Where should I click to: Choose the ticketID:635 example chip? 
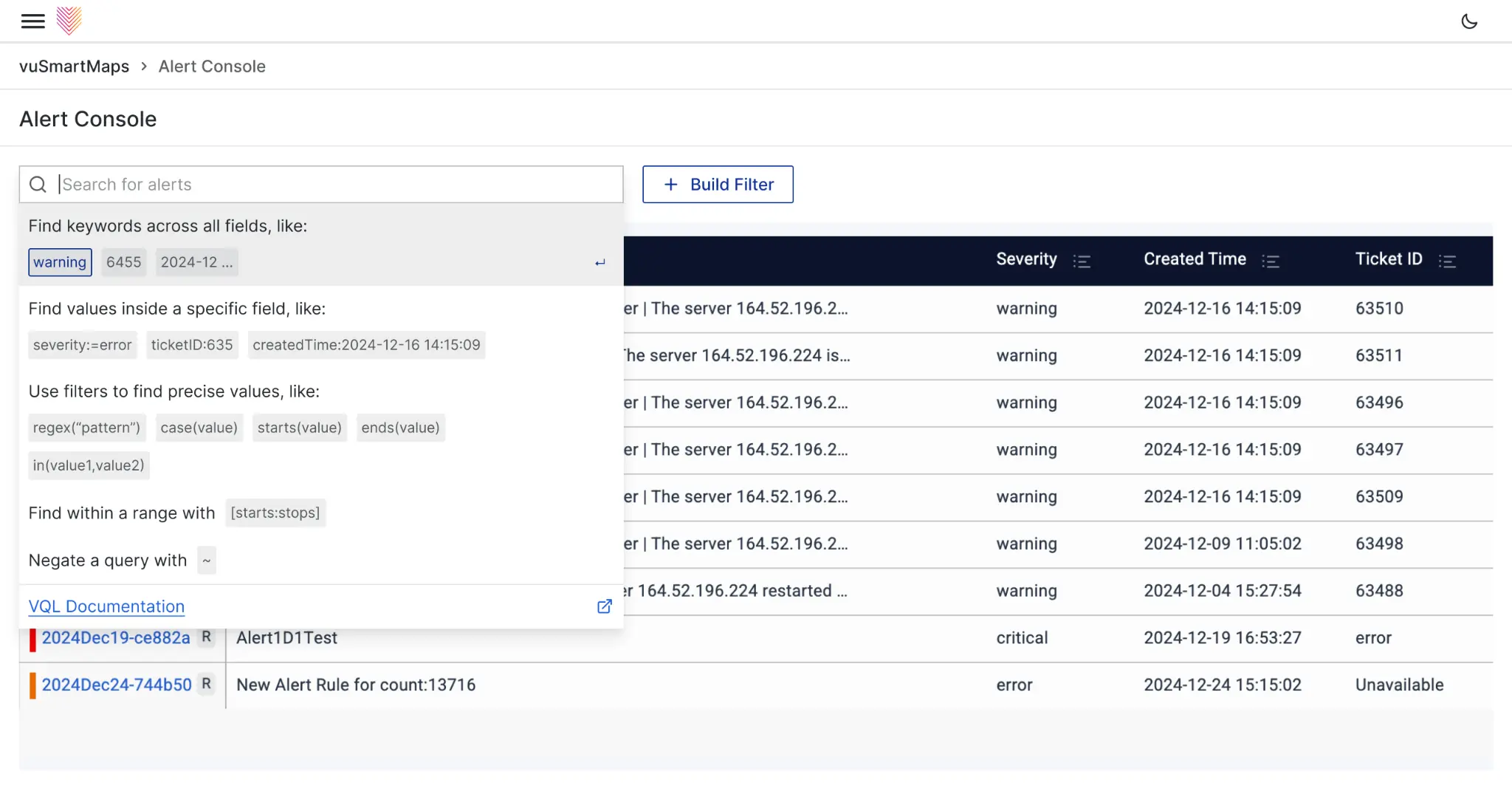(x=192, y=345)
